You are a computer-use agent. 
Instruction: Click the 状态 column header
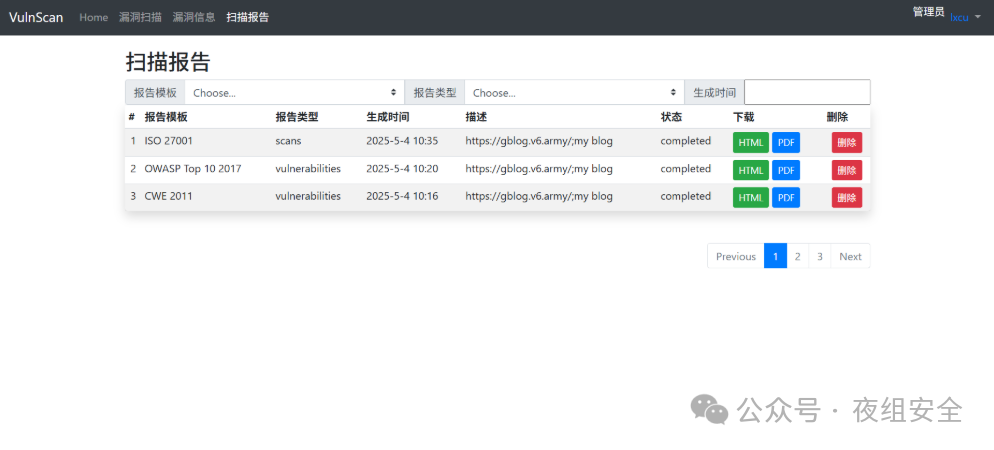671,117
